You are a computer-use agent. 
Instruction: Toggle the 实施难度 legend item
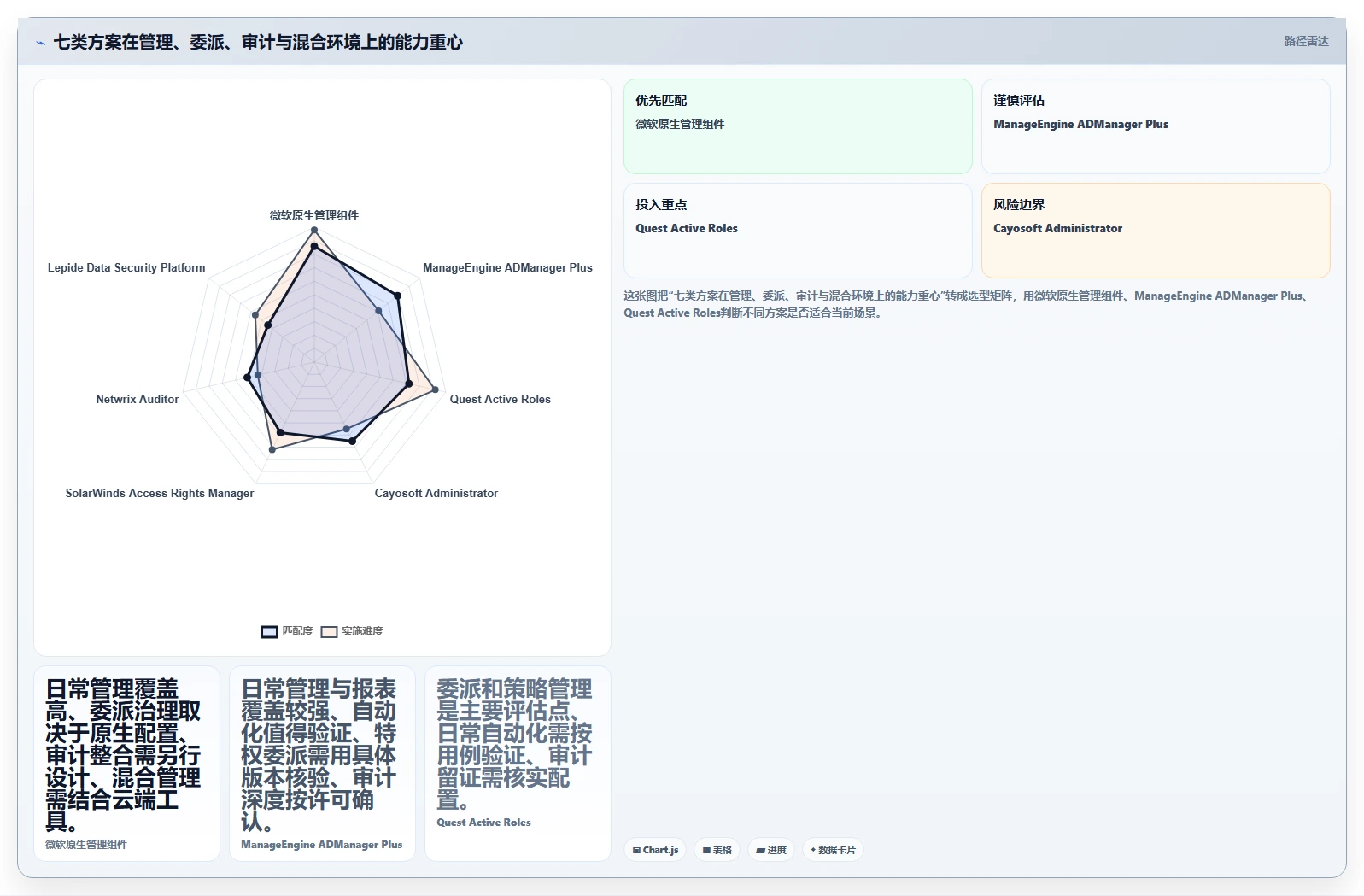(x=352, y=631)
